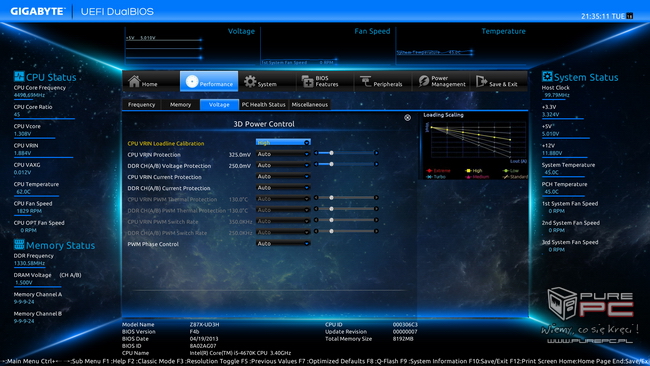Adjust the CPU VRIN Protection slider handle

pyautogui.click(x=331, y=153)
